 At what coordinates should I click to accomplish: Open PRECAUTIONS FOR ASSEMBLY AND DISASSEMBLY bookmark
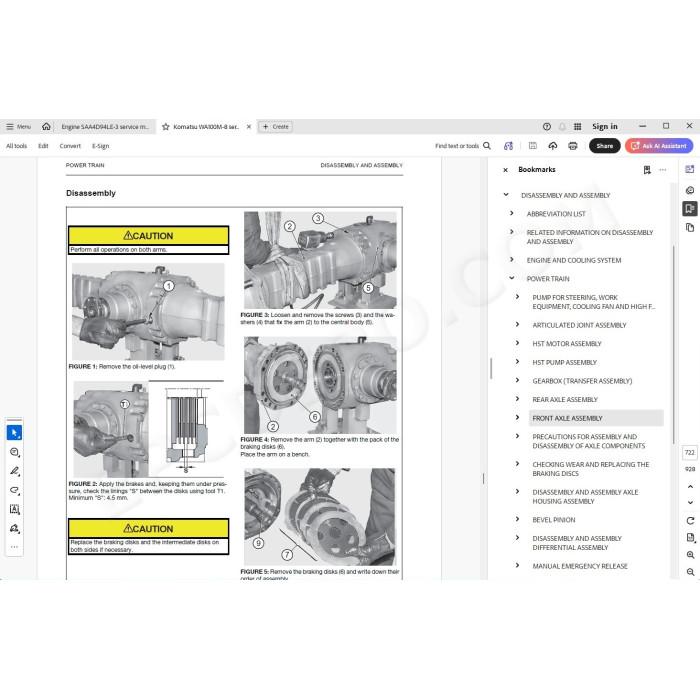click(x=588, y=441)
